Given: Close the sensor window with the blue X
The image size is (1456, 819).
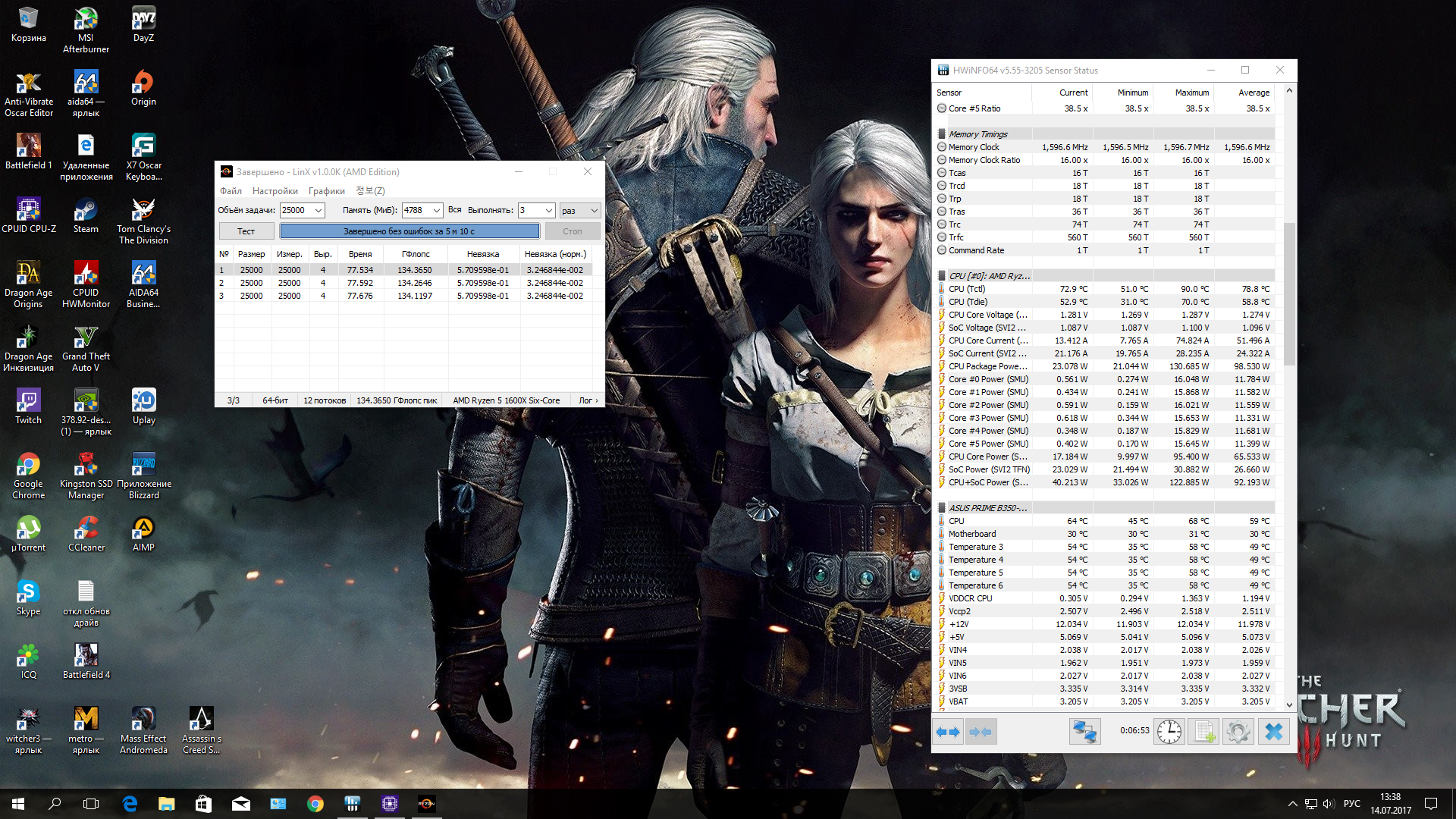Looking at the screenshot, I should (1274, 732).
